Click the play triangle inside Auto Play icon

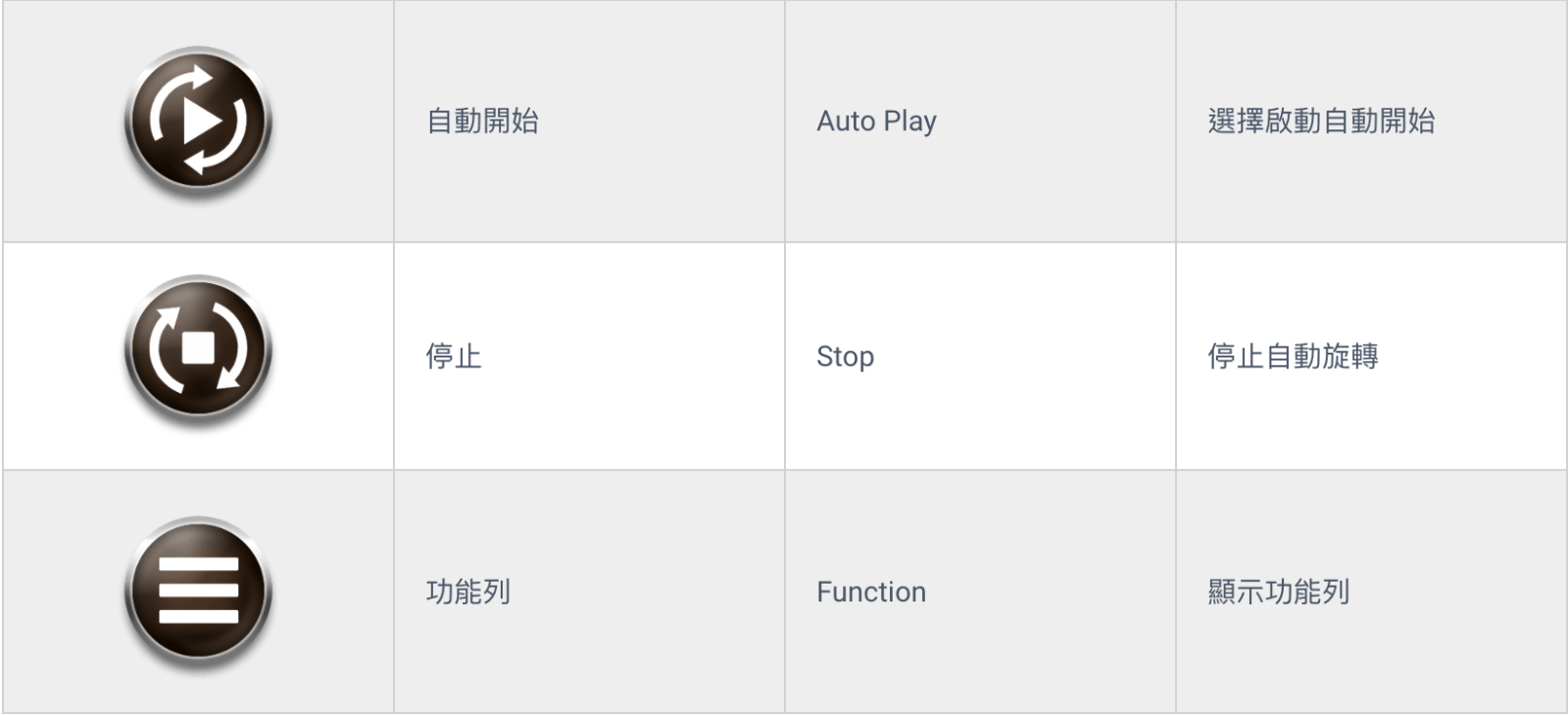coord(201,122)
